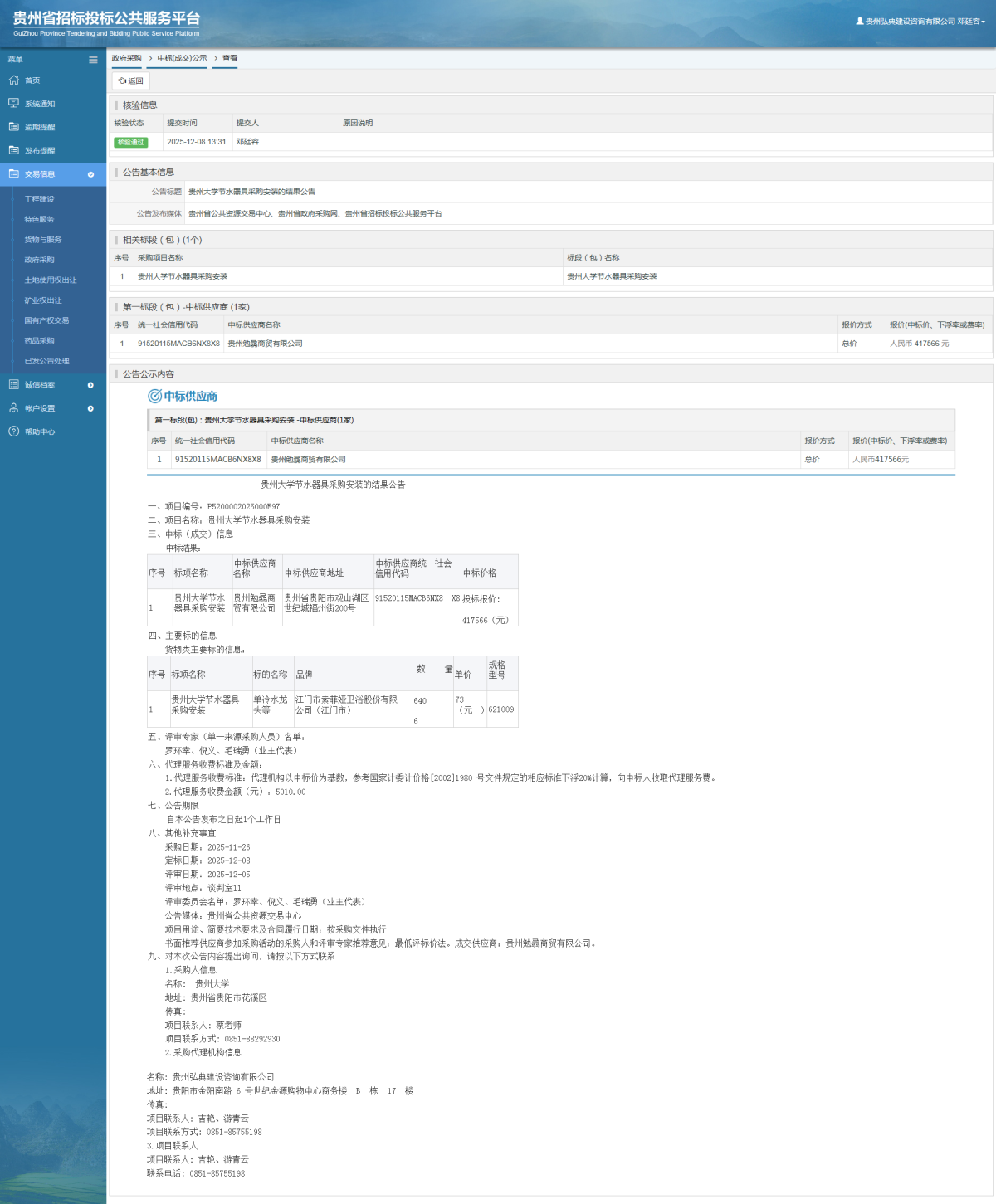The height and width of the screenshot is (1204, 996).
Task: Select 工程建设 in the sidebar submenu
Action: (x=39, y=199)
